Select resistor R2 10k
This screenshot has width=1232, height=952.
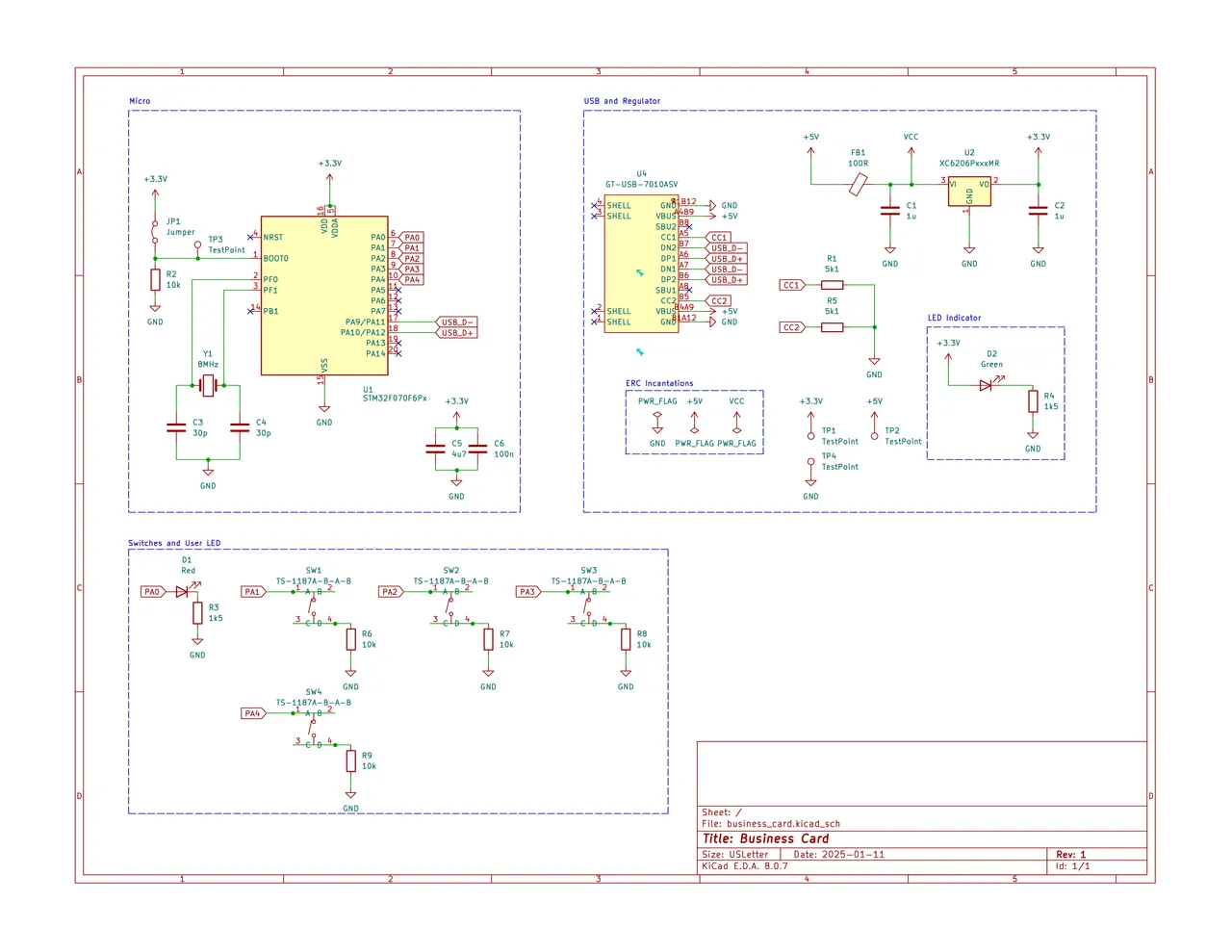point(155,280)
